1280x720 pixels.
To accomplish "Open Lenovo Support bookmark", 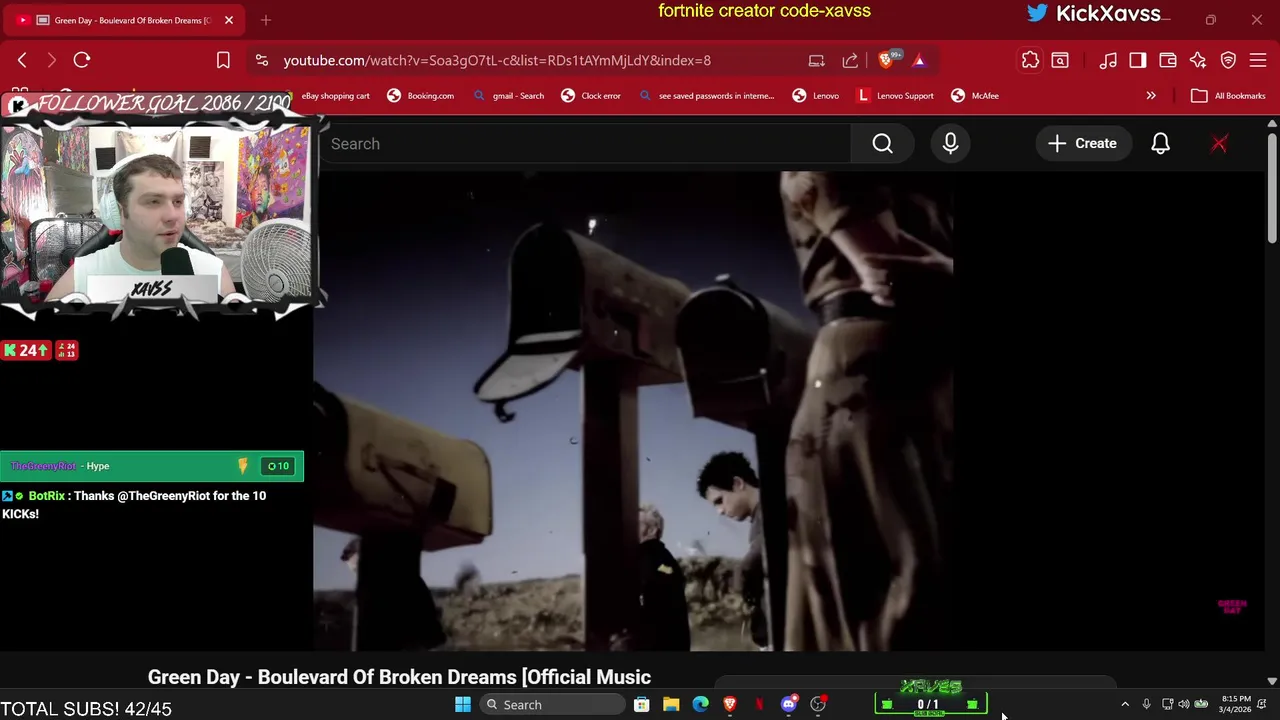I will click(895, 96).
